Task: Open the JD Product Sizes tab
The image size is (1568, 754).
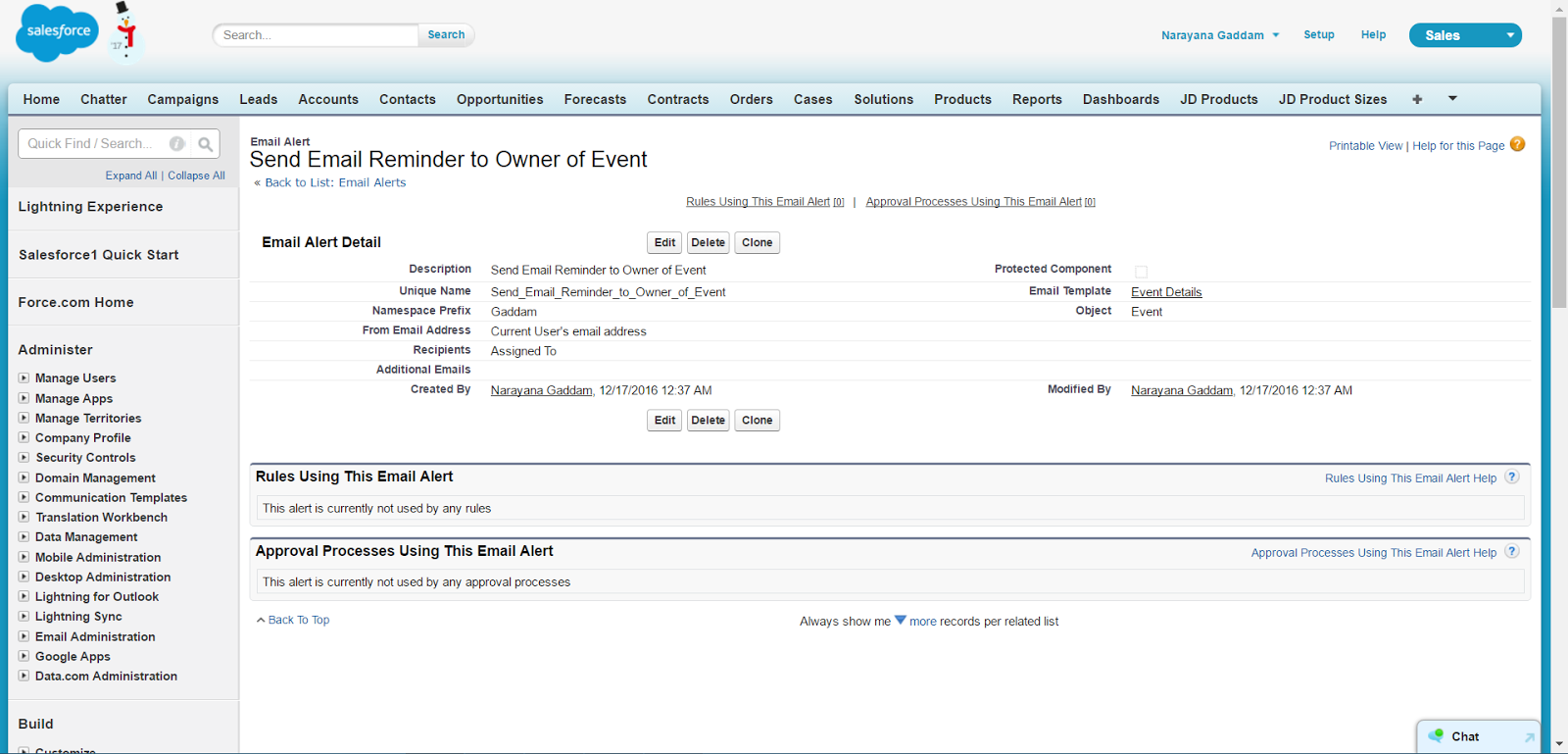Action: tap(1333, 99)
